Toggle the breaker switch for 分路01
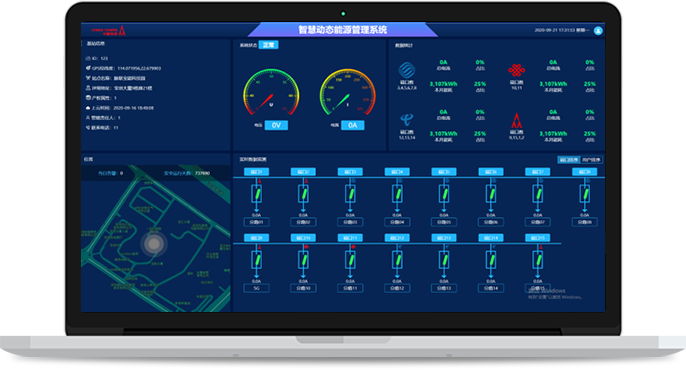This screenshot has width=686, height=370. [257, 194]
